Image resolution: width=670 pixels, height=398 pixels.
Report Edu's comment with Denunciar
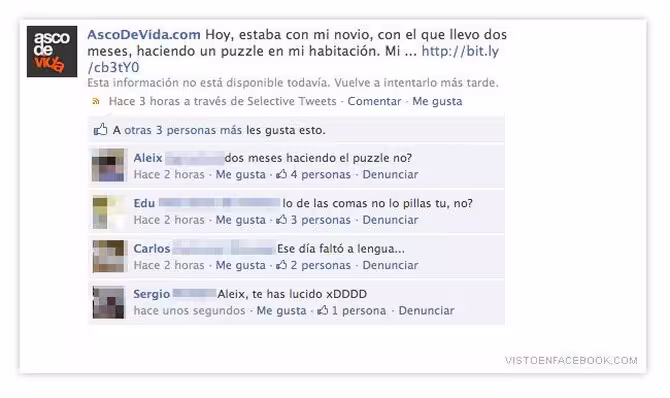click(390, 220)
